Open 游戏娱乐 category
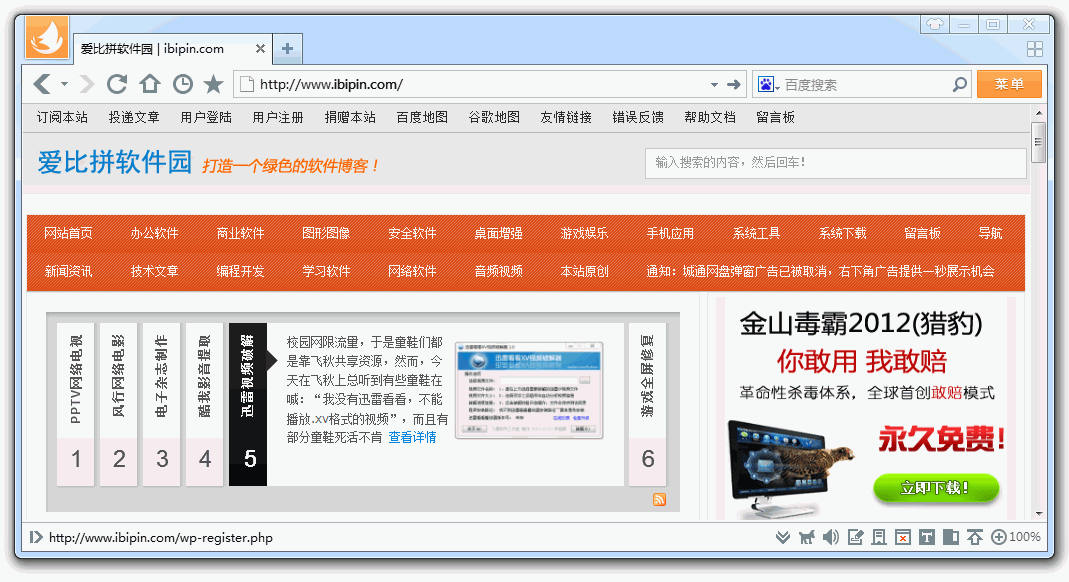This screenshot has height=582, width=1069. click(584, 233)
